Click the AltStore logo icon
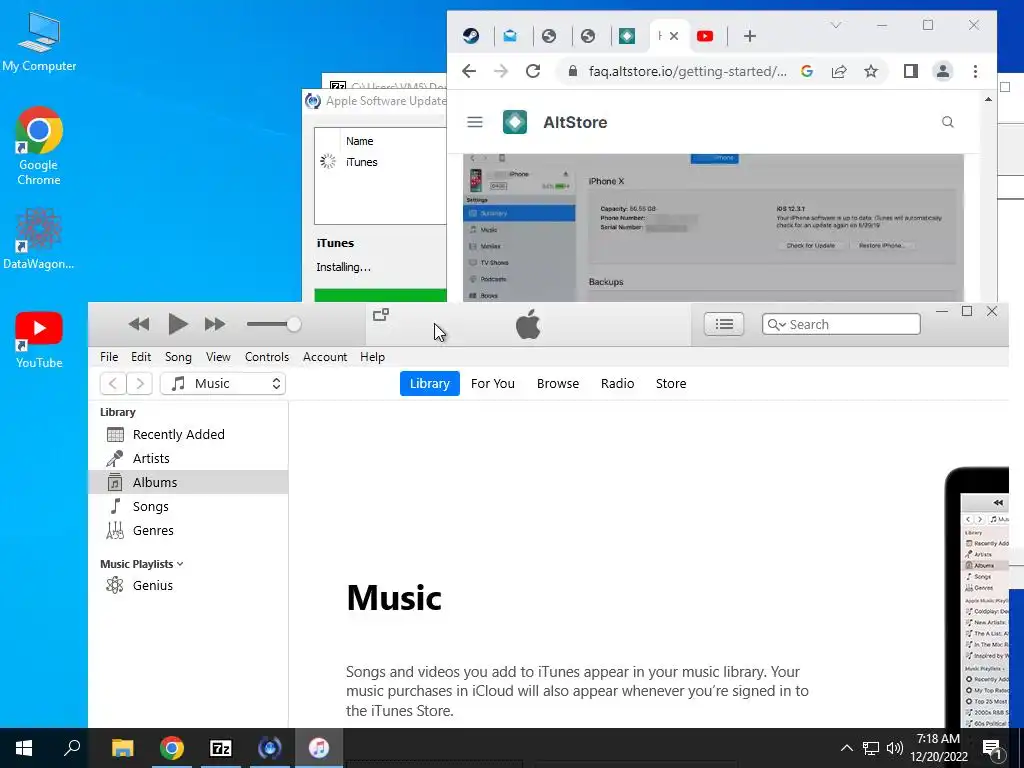The width and height of the screenshot is (1024, 768). pyautogui.click(x=515, y=122)
